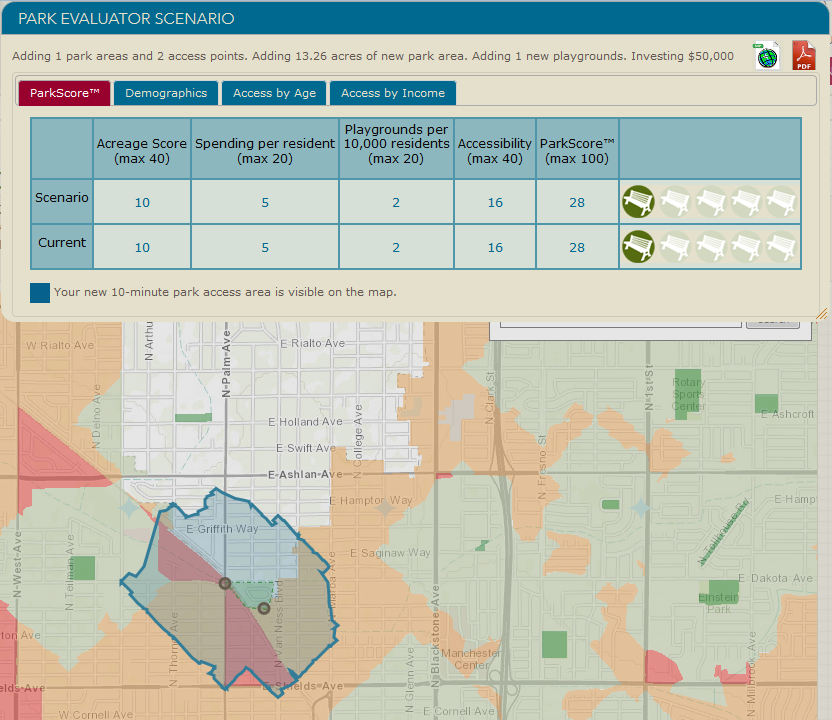Click the filled green bench in Scenario row
Image resolution: width=832 pixels, height=720 pixels.
(x=638, y=202)
